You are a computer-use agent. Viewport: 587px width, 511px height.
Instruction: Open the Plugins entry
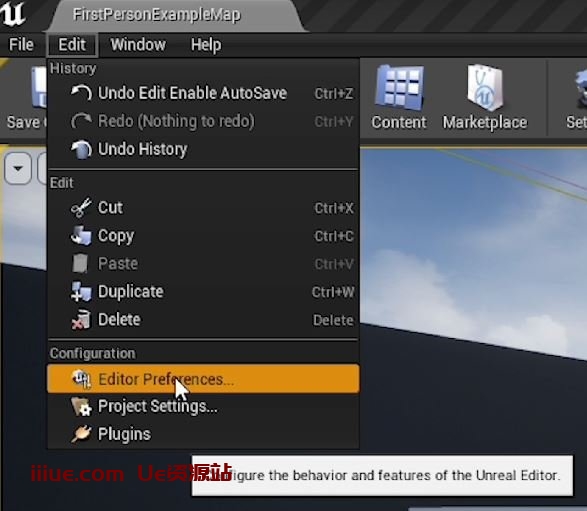pos(204,434)
